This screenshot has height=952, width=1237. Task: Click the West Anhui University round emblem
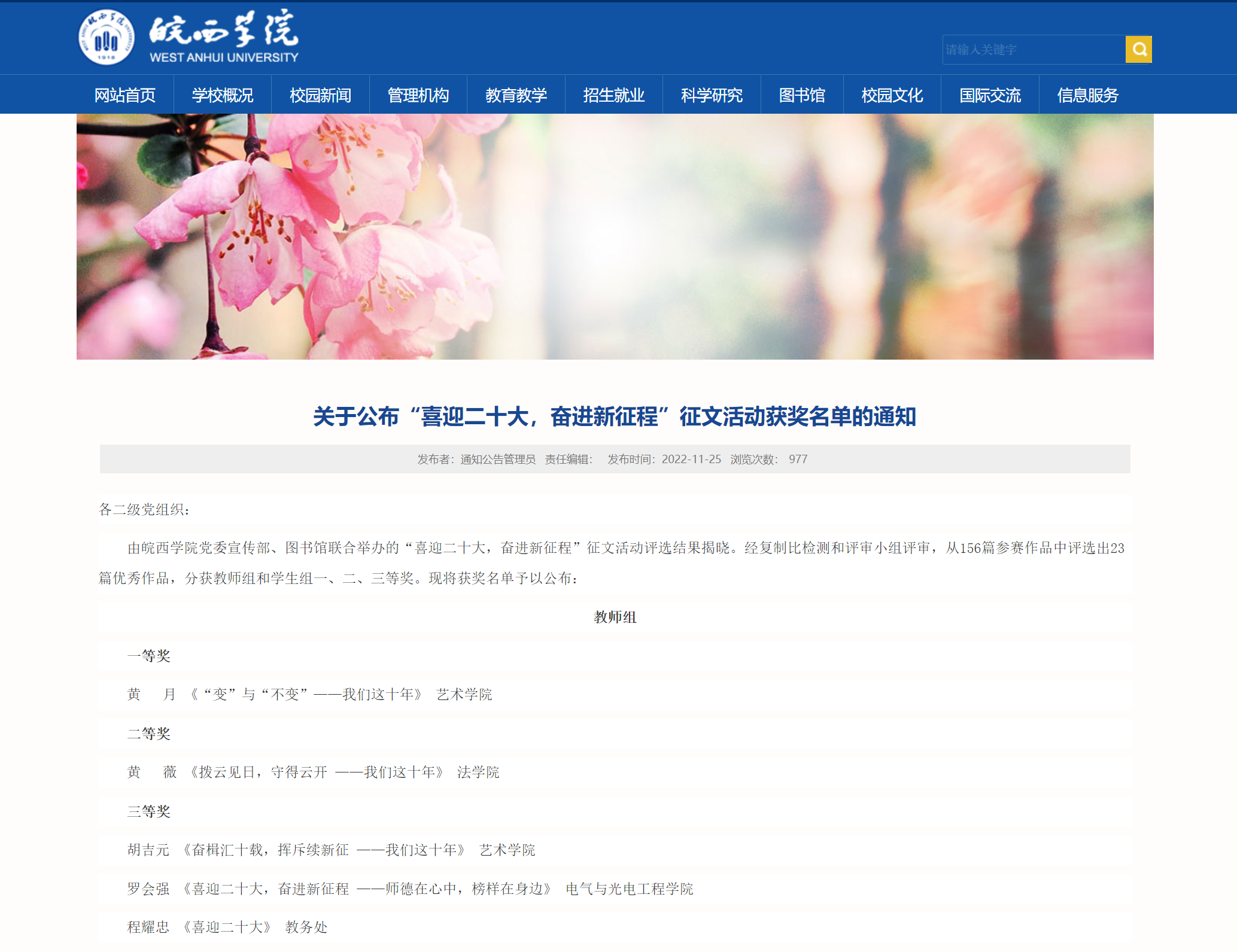(x=107, y=38)
